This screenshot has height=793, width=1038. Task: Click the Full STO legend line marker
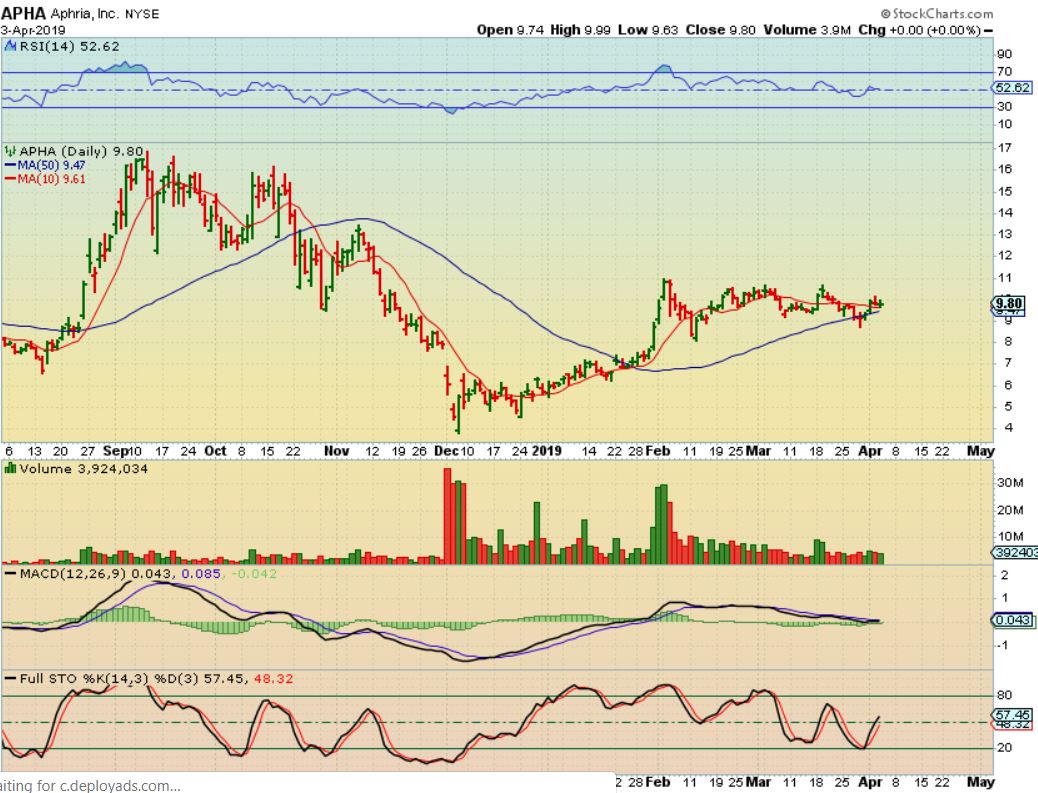click(9, 680)
